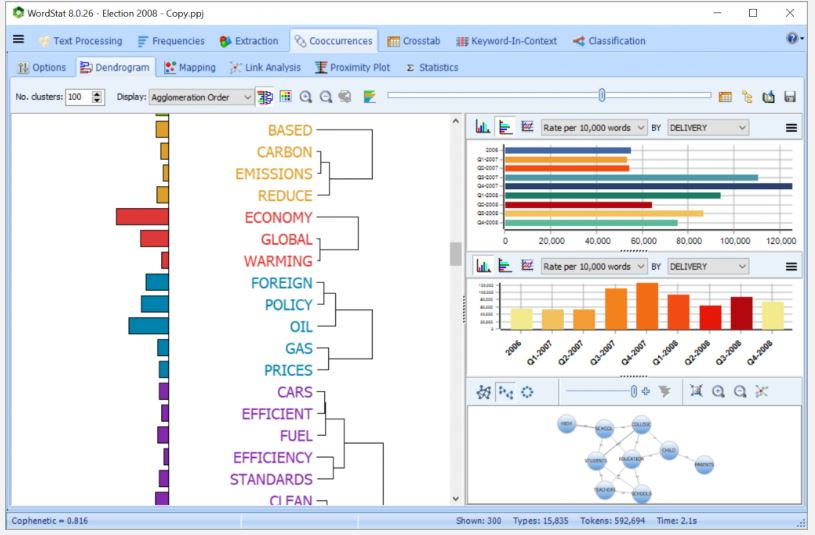Open the lower chart panel options menu
The height and width of the screenshot is (535, 815).
pos(791,266)
